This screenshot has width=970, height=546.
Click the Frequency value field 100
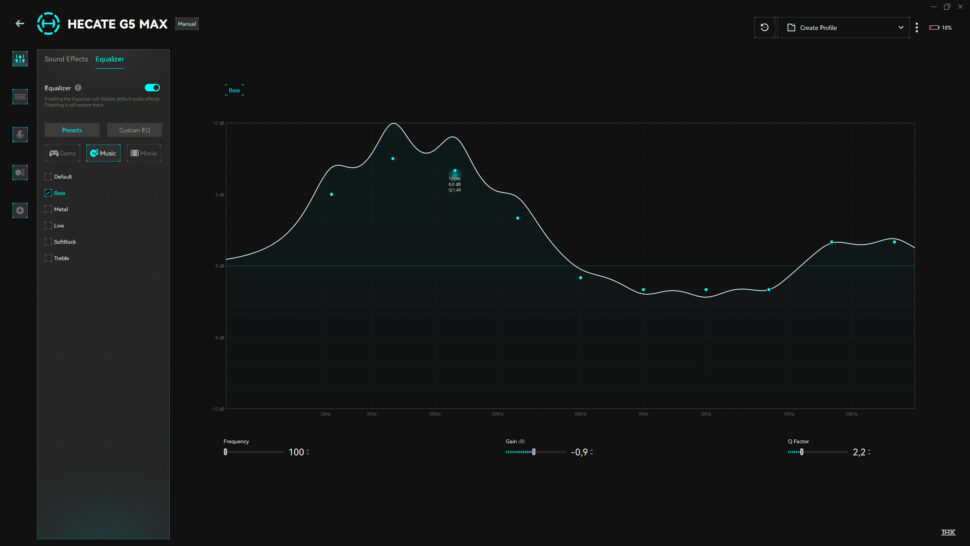296,452
